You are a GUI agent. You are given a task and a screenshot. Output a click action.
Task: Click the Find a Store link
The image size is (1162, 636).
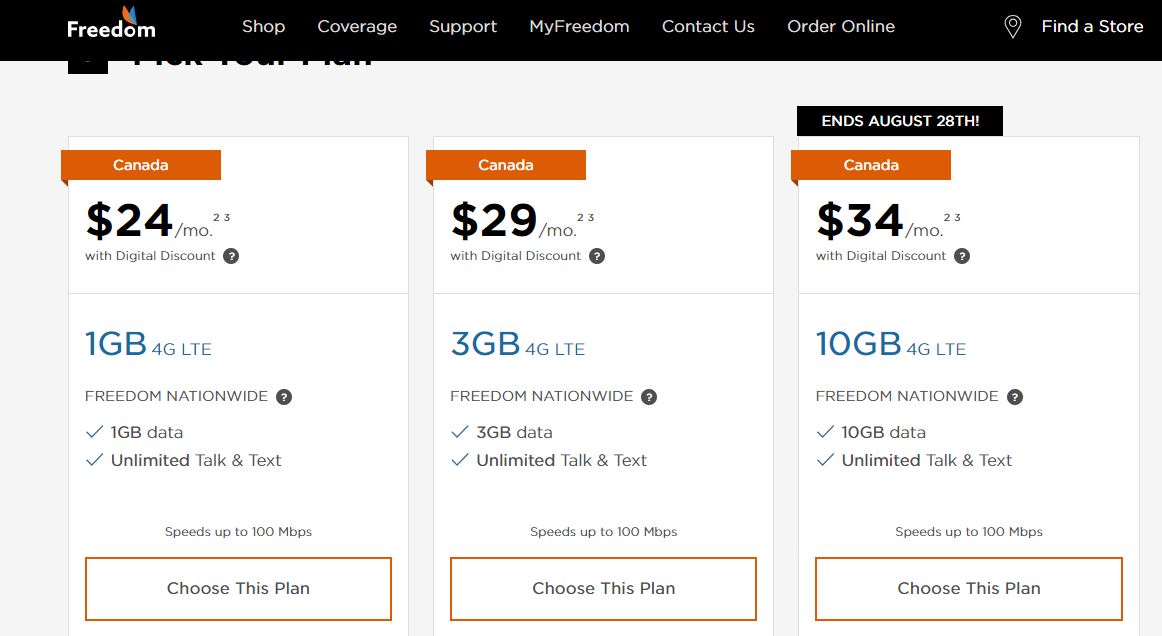pyautogui.click(x=1091, y=26)
